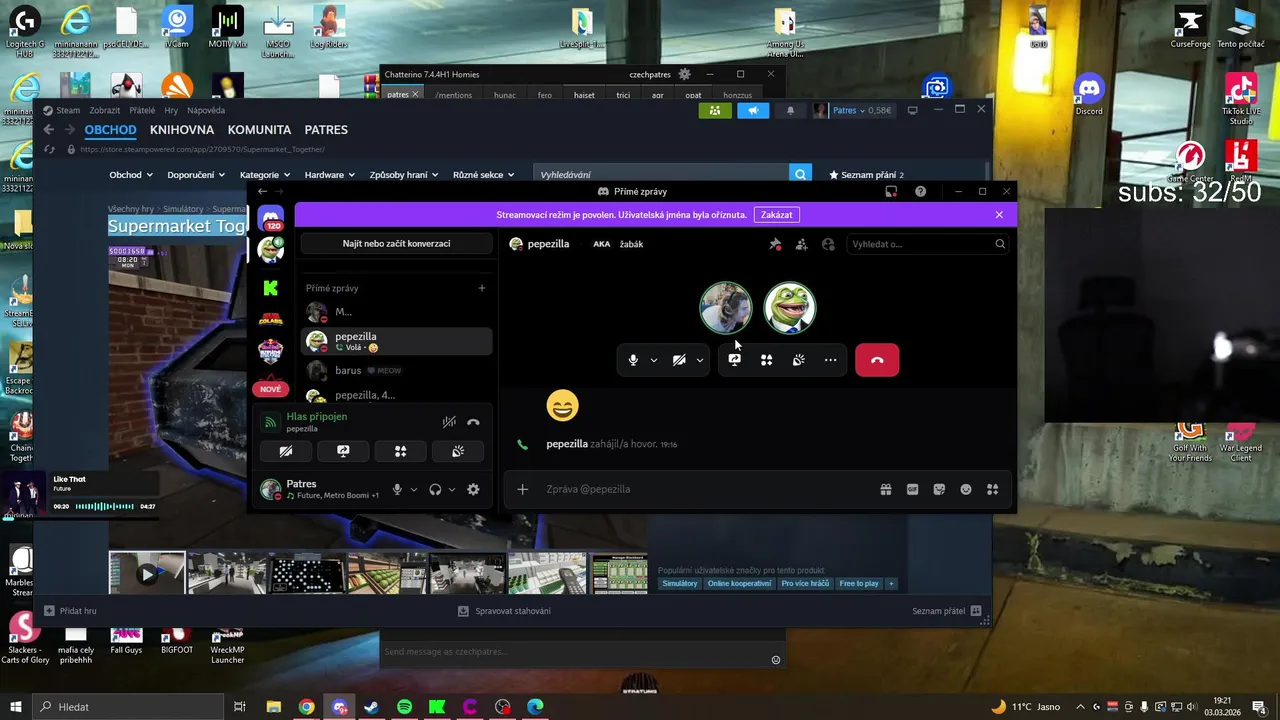The height and width of the screenshot is (720, 1280).
Task: Click Přidat hru in Steam footer
Action: pos(70,610)
